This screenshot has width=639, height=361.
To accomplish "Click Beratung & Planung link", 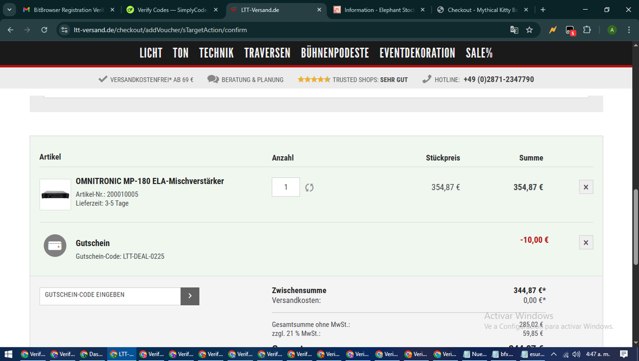I will pos(245,79).
